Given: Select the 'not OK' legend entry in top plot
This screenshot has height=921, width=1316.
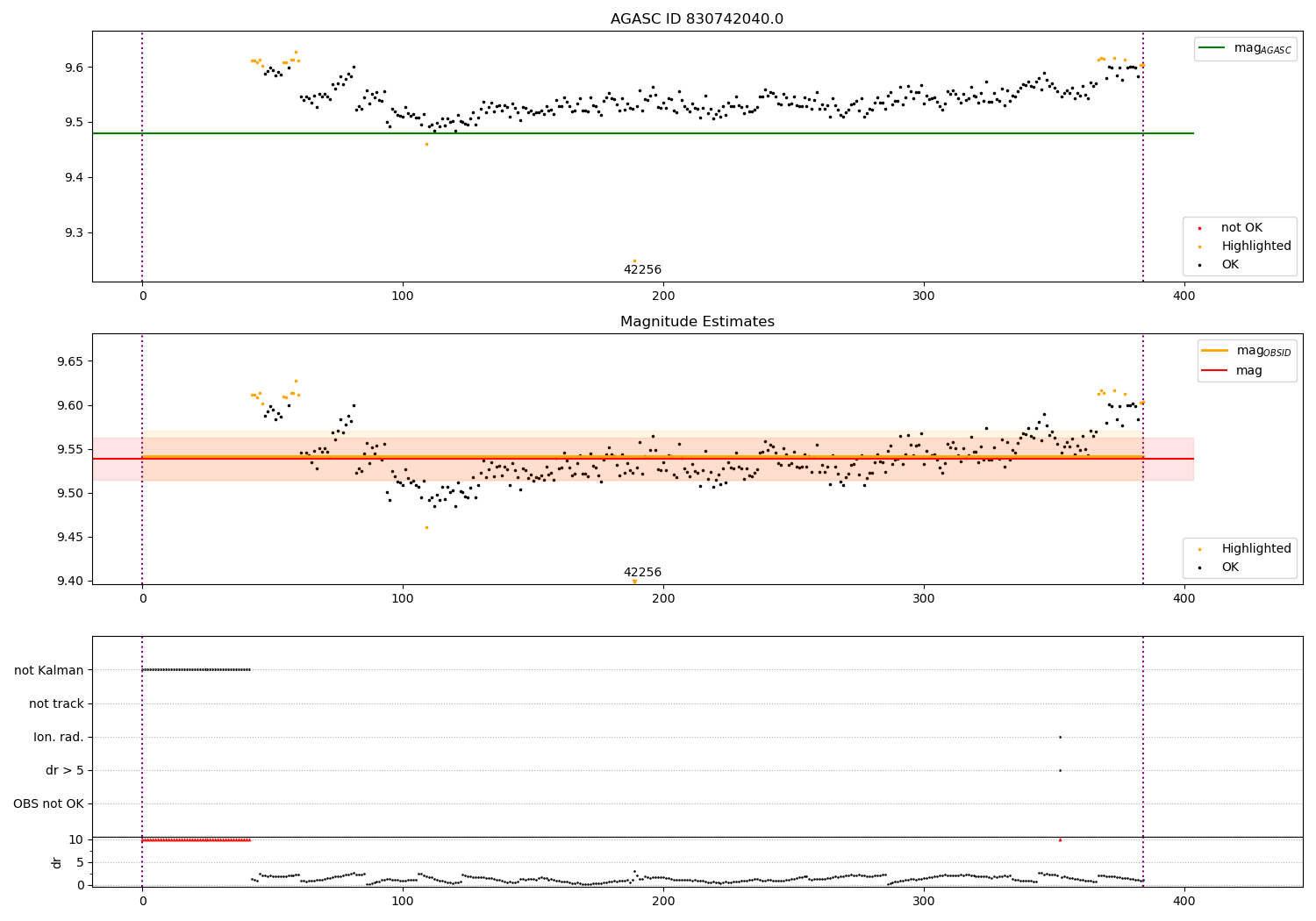Looking at the screenshot, I should click(x=1241, y=228).
